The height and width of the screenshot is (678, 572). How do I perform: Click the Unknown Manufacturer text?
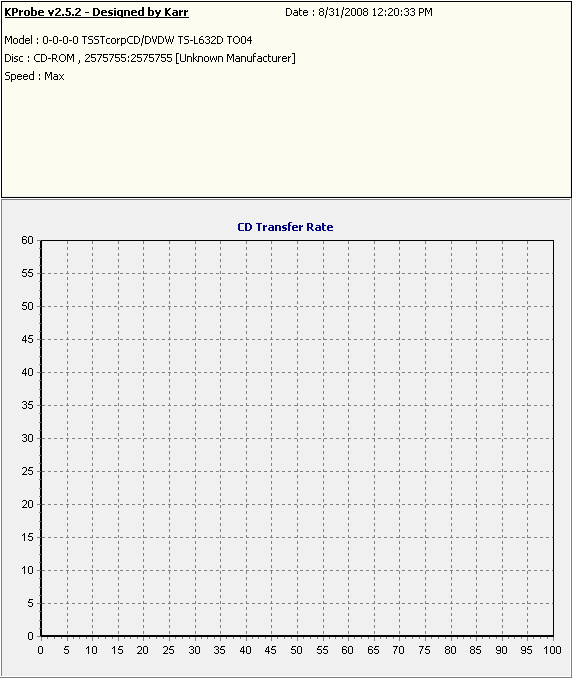236,58
